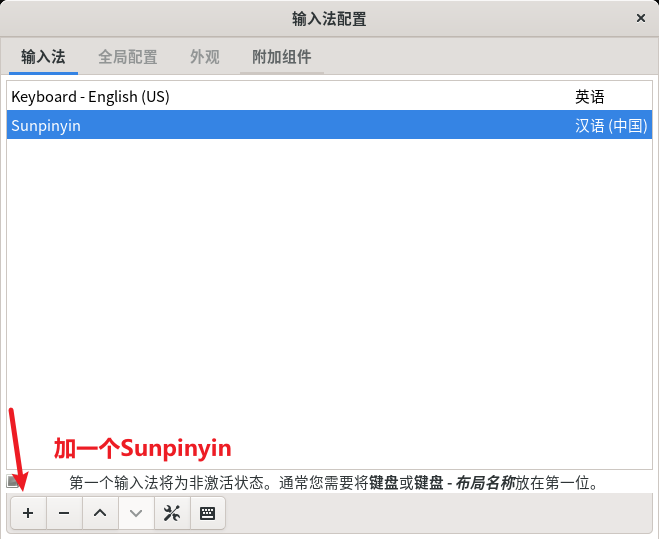Open the 全局配置 tab
This screenshot has width=659, height=539.
coord(128,57)
